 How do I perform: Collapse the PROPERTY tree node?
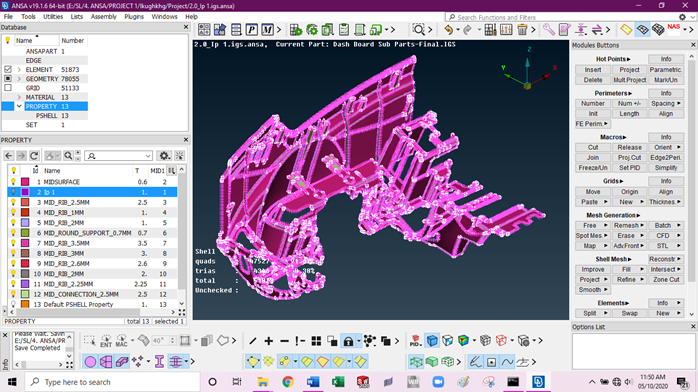[x=19, y=106]
